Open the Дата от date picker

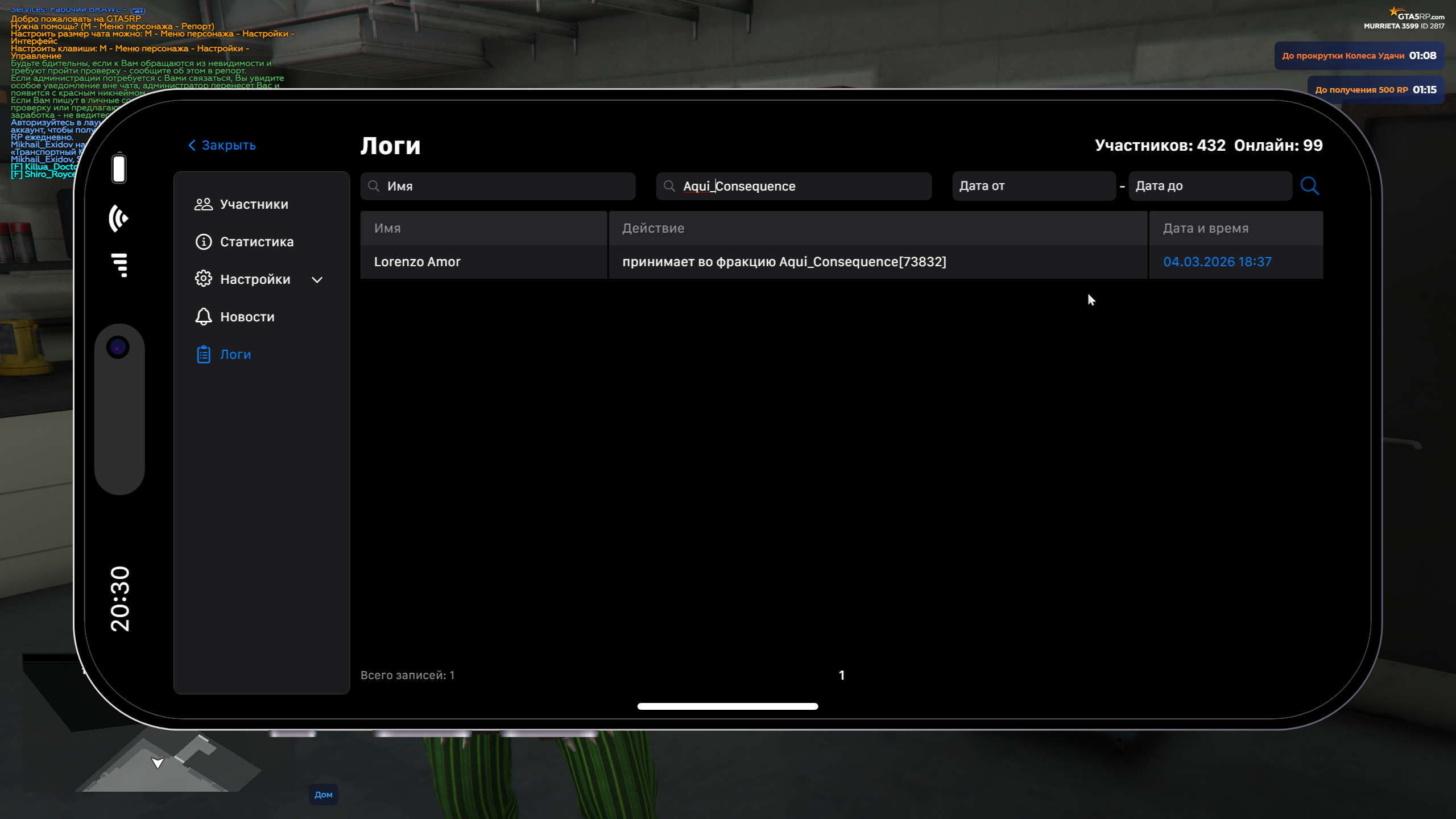[1033, 186]
